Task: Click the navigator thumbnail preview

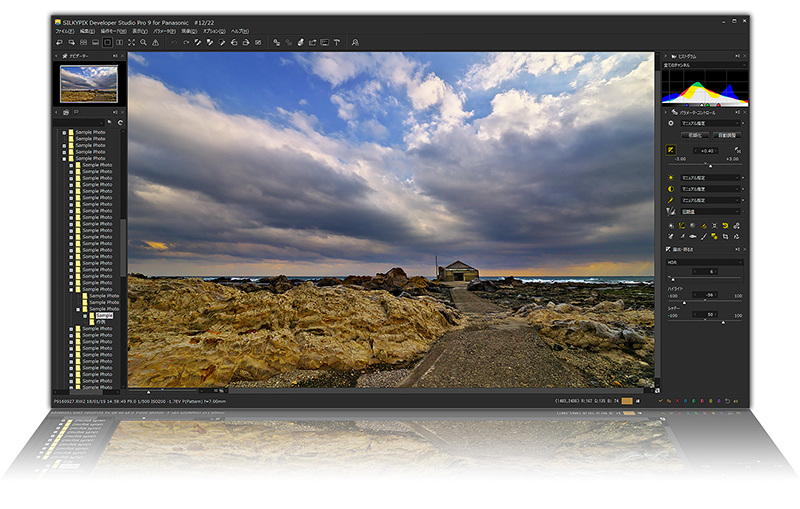Action: pos(89,84)
